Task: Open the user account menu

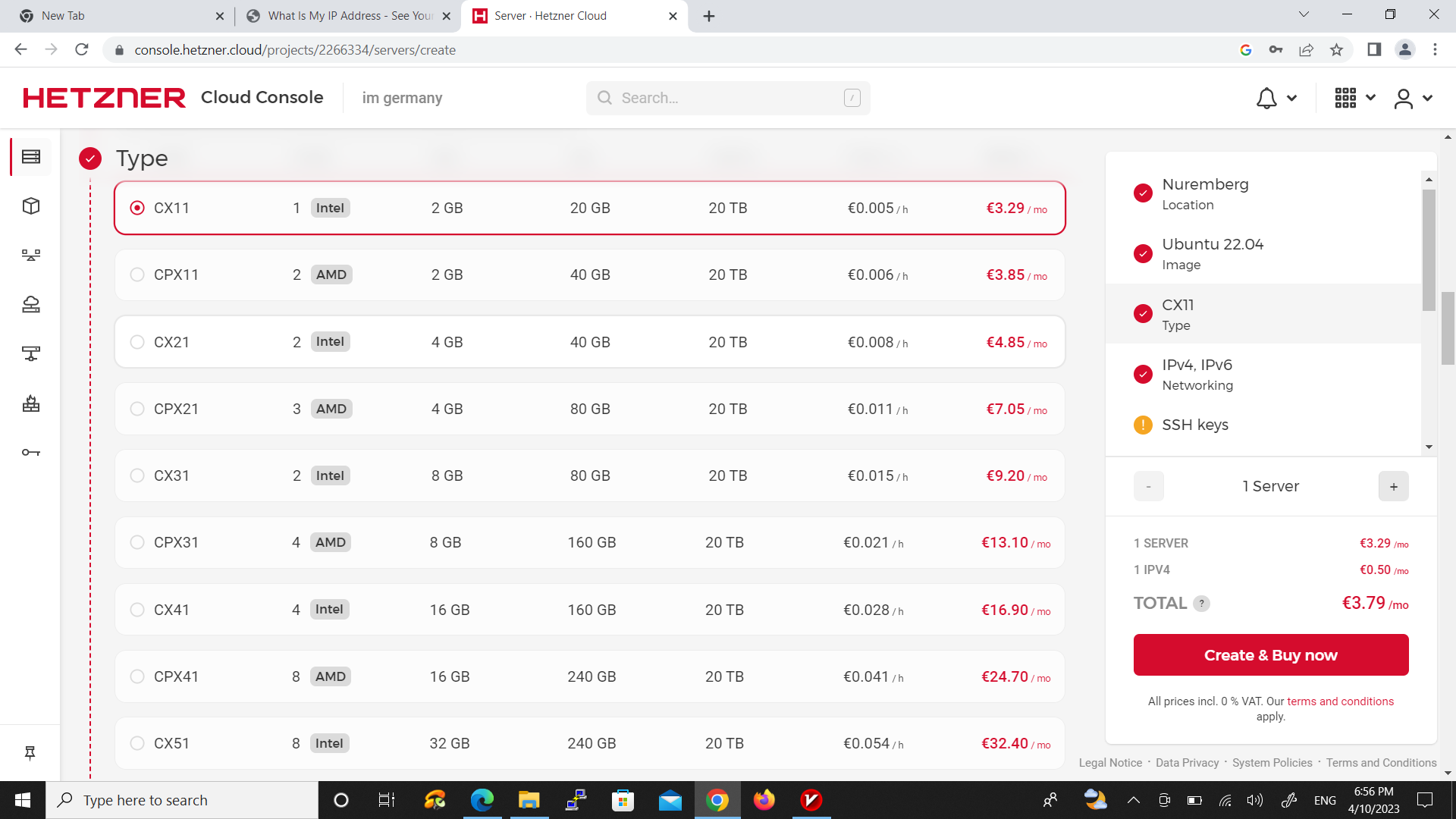Action: click(x=1404, y=99)
